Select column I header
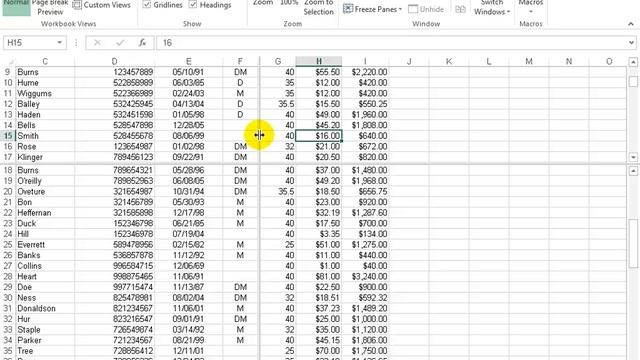This screenshot has height=360, width=640. click(365, 61)
